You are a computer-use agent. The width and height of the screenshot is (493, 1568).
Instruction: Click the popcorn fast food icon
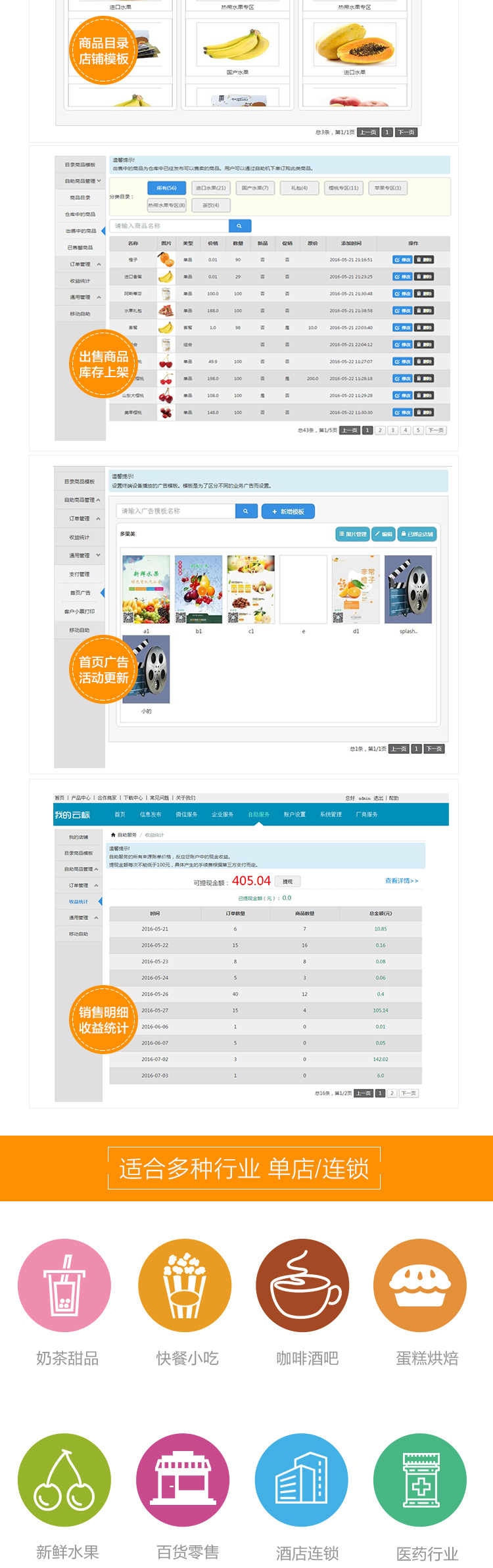coord(185,1285)
